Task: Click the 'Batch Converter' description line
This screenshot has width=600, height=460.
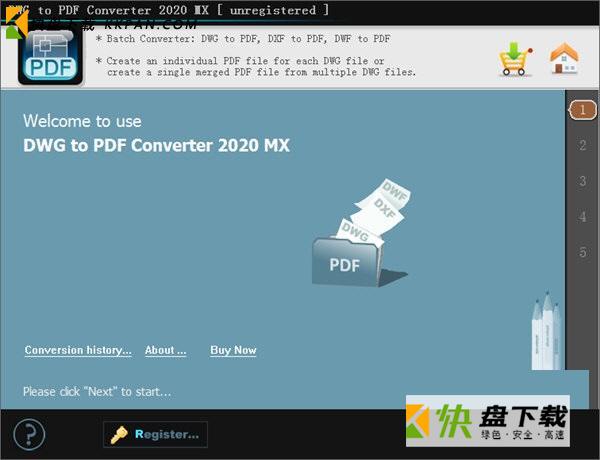Action: (x=243, y=39)
